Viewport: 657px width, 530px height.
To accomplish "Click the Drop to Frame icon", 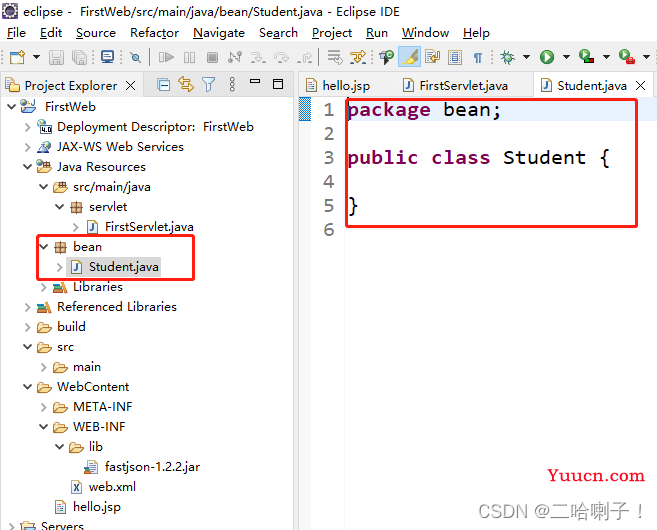I will point(335,57).
